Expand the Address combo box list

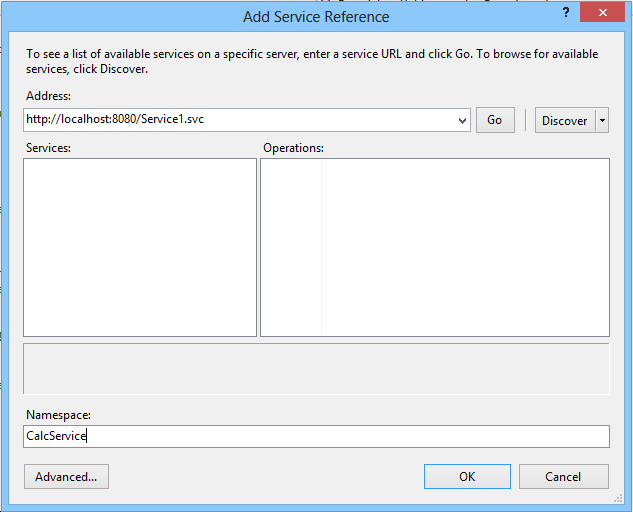[462, 120]
